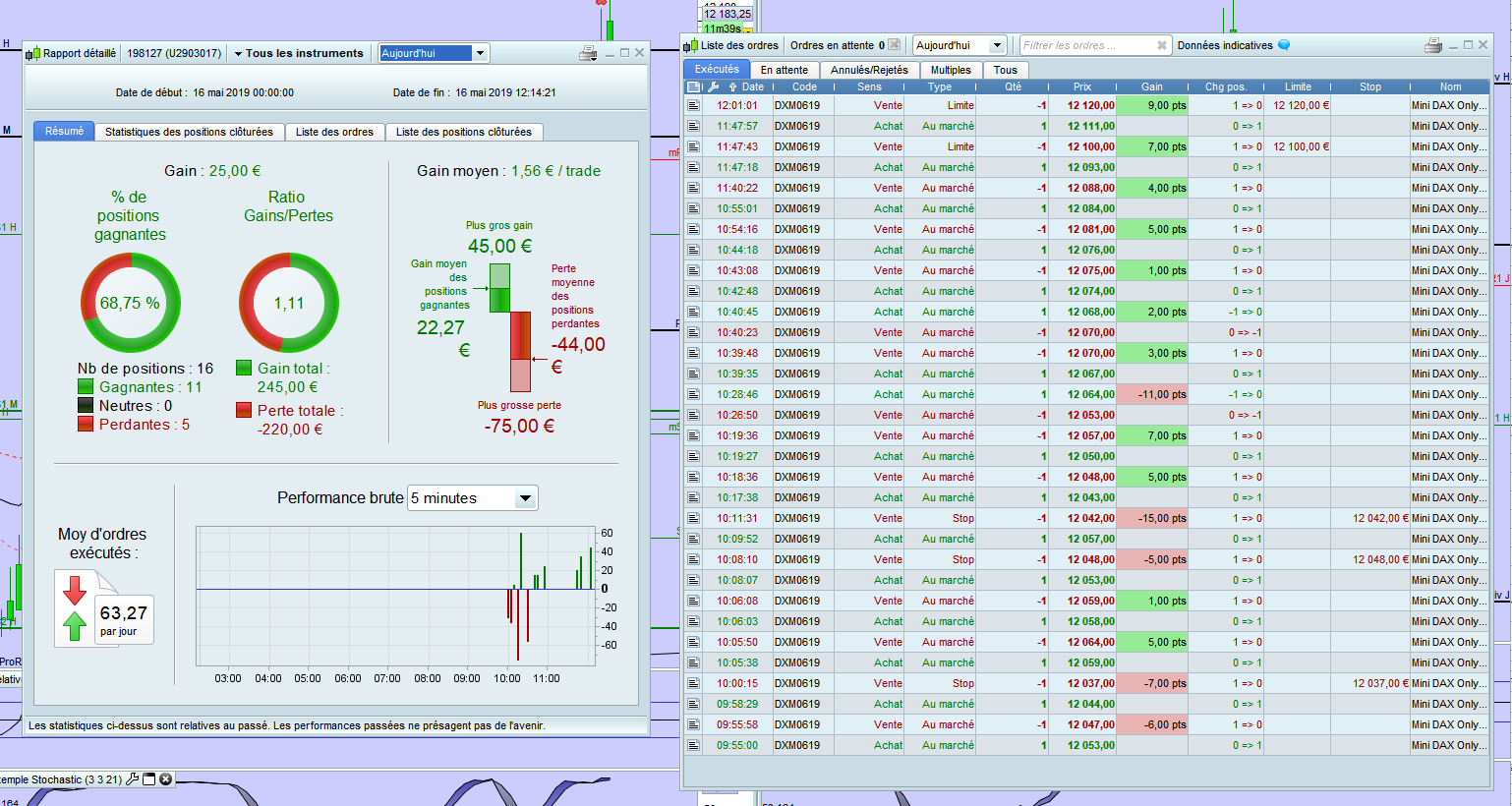The height and width of the screenshot is (806, 1512).
Task: Select the Annulés/Rejetés orders tab
Action: point(869,70)
